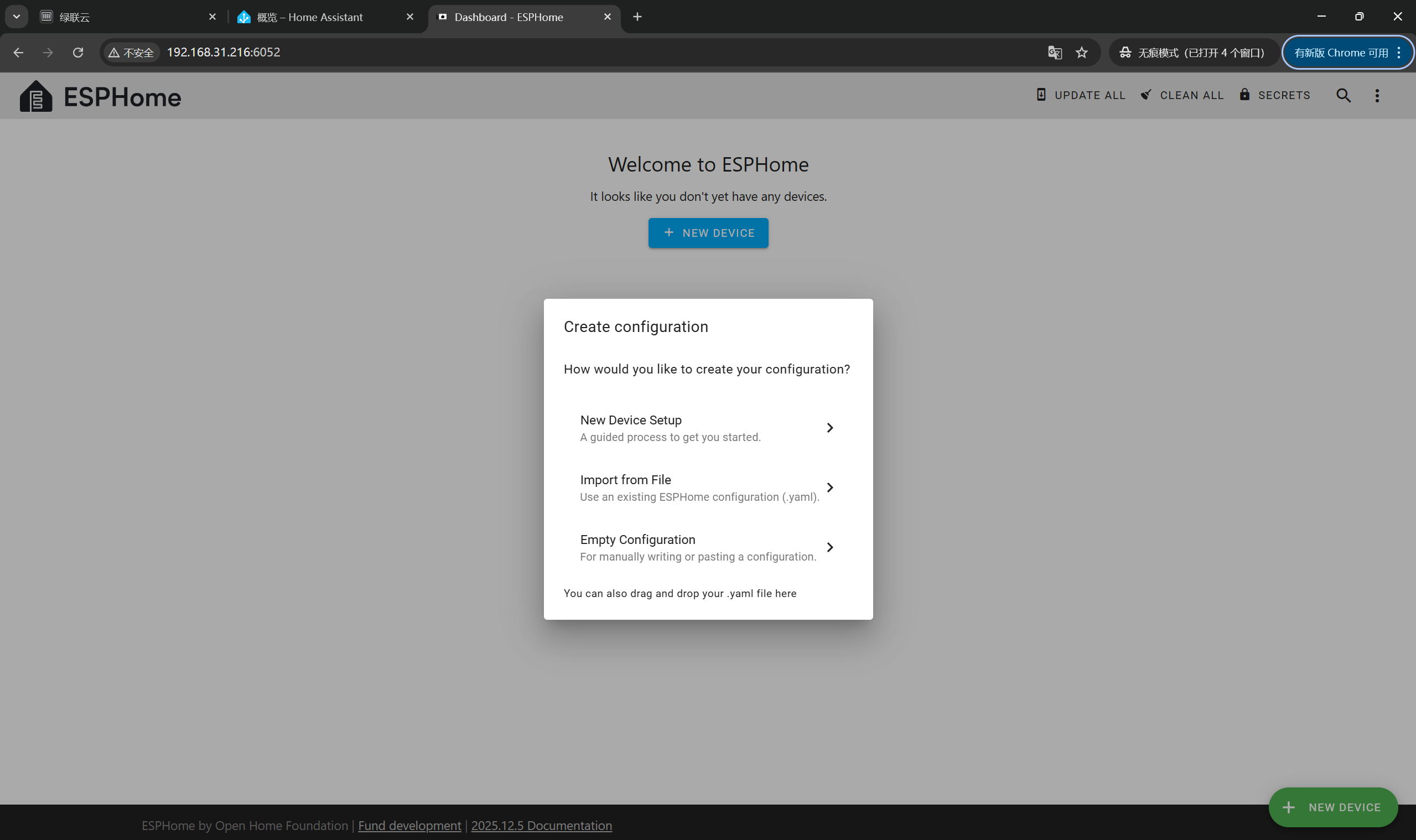Open a new browser tab
Screen dimensions: 1416x840
pyautogui.click(x=637, y=17)
